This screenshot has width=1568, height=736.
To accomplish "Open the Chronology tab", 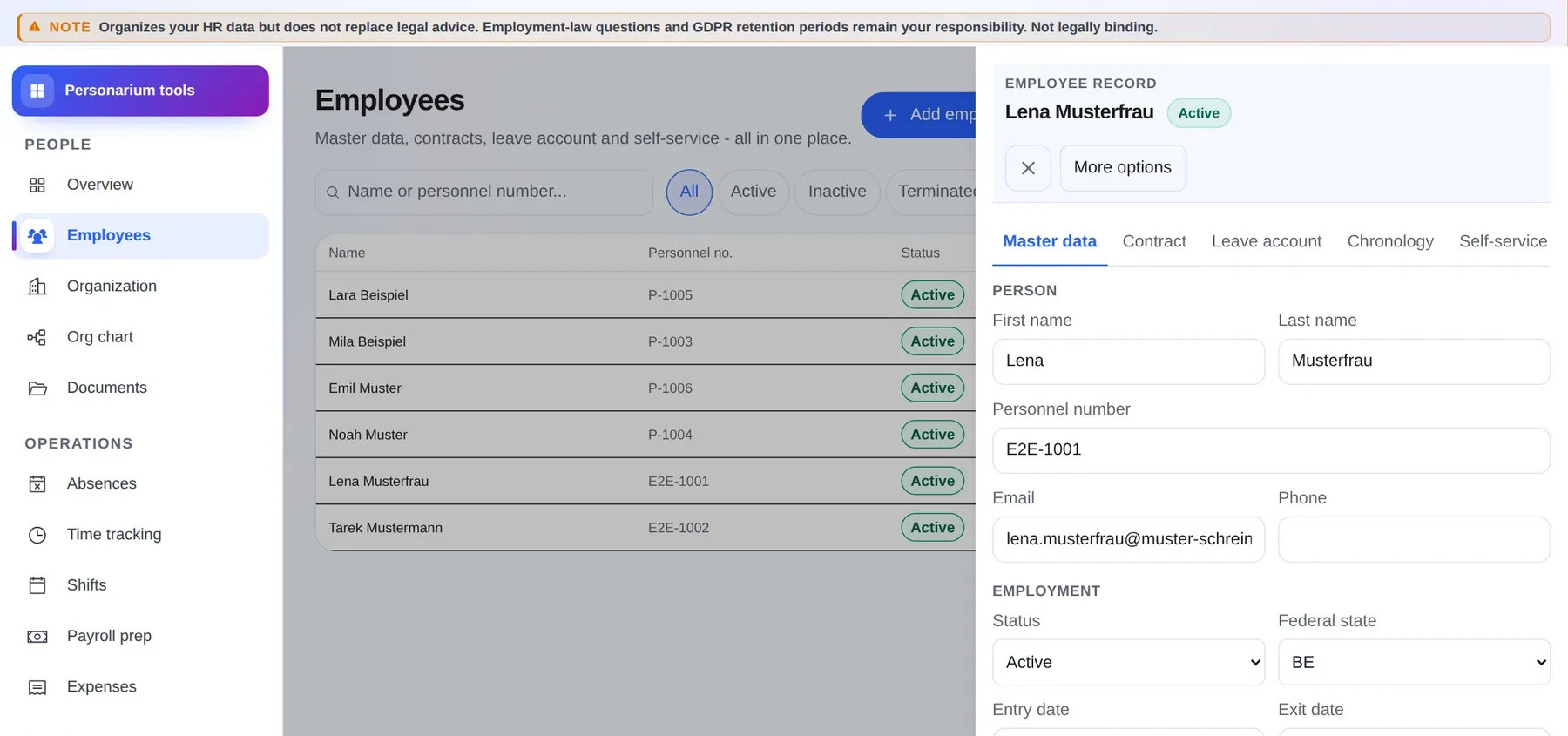I will pos(1390,241).
